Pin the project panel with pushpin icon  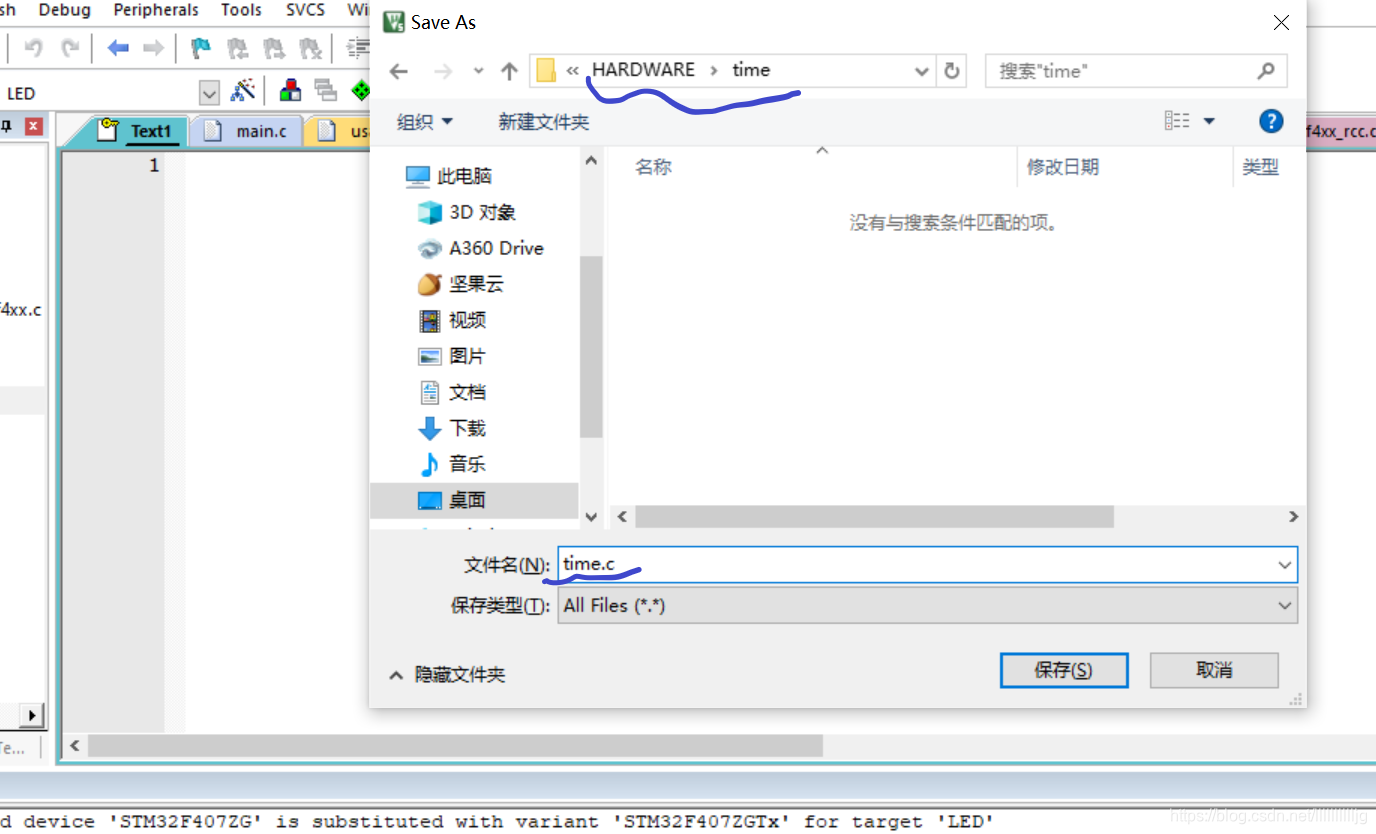[6, 126]
